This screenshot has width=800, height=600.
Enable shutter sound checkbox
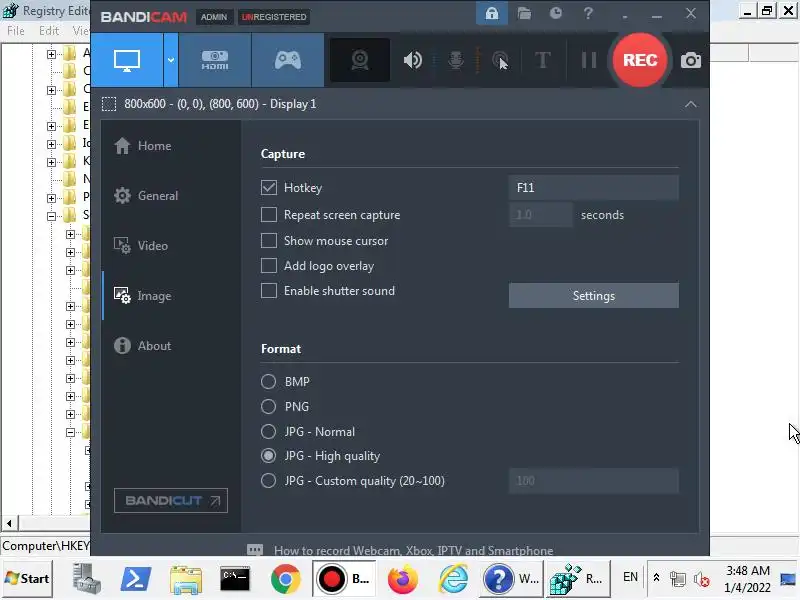pos(269,291)
